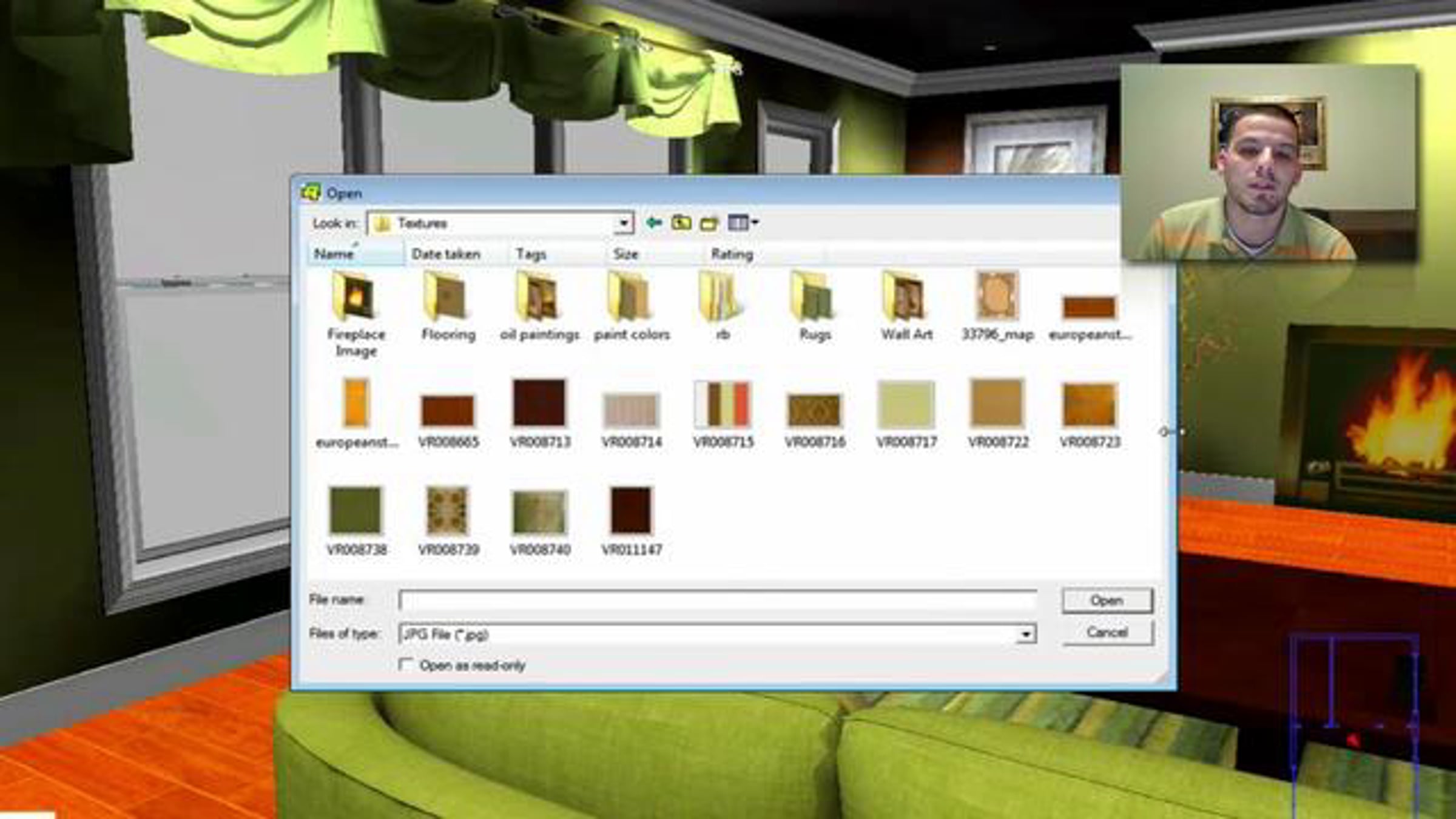Expand the Look in Textures dropdown
The height and width of the screenshot is (819, 1456).
[x=624, y=223]
